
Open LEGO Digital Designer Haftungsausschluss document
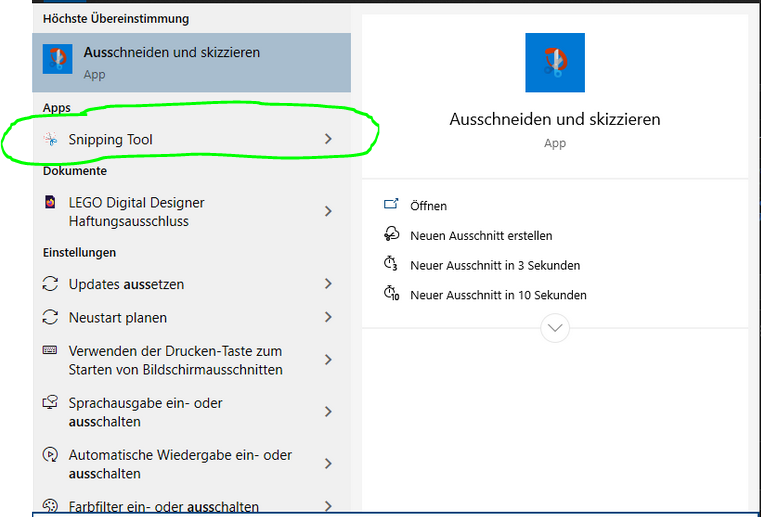point(191,212)
